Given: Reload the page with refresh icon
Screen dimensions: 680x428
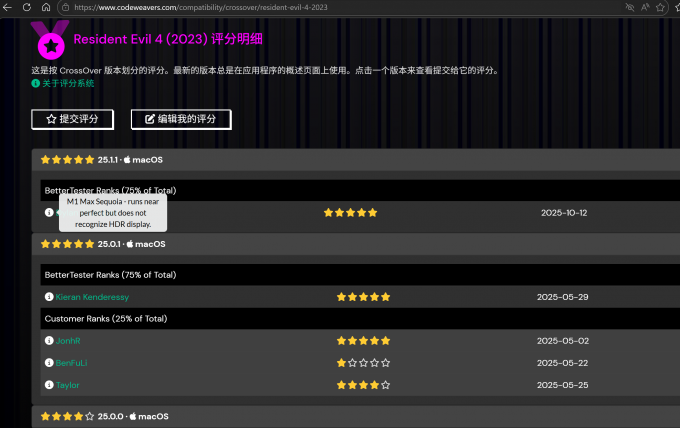Looking at the screenshot, I should click(27, 7).
